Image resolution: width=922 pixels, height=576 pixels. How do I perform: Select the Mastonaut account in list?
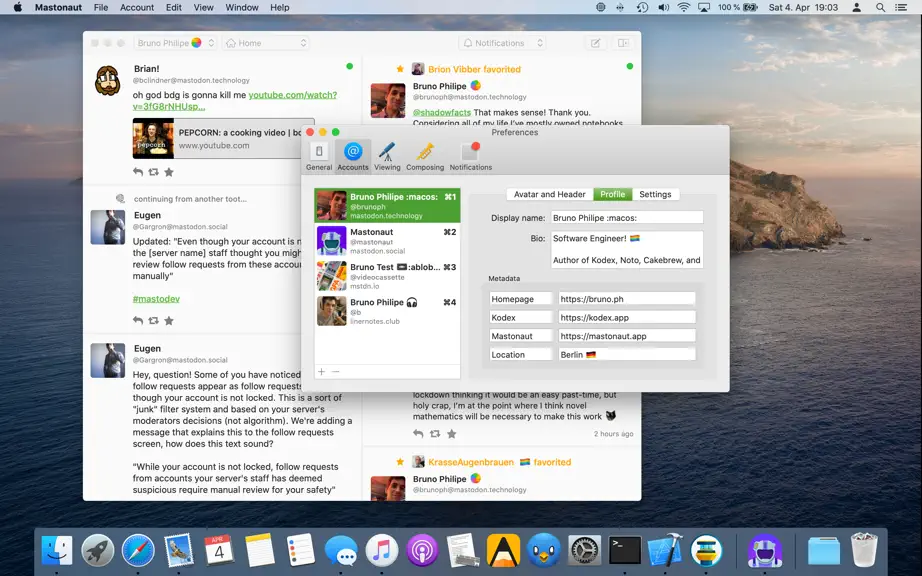pos(387,240)
